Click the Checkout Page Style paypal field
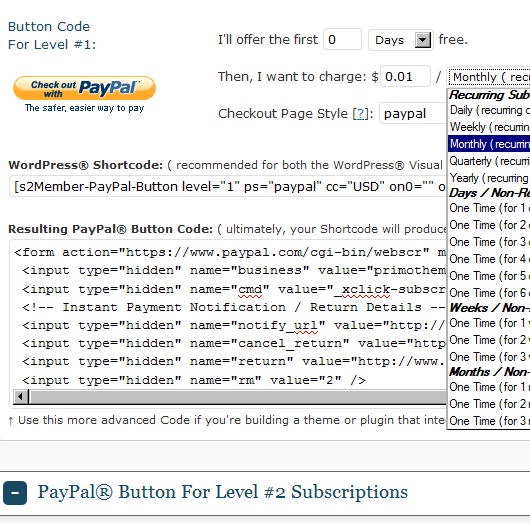The image size is (530, 530). tap(413, 114)
